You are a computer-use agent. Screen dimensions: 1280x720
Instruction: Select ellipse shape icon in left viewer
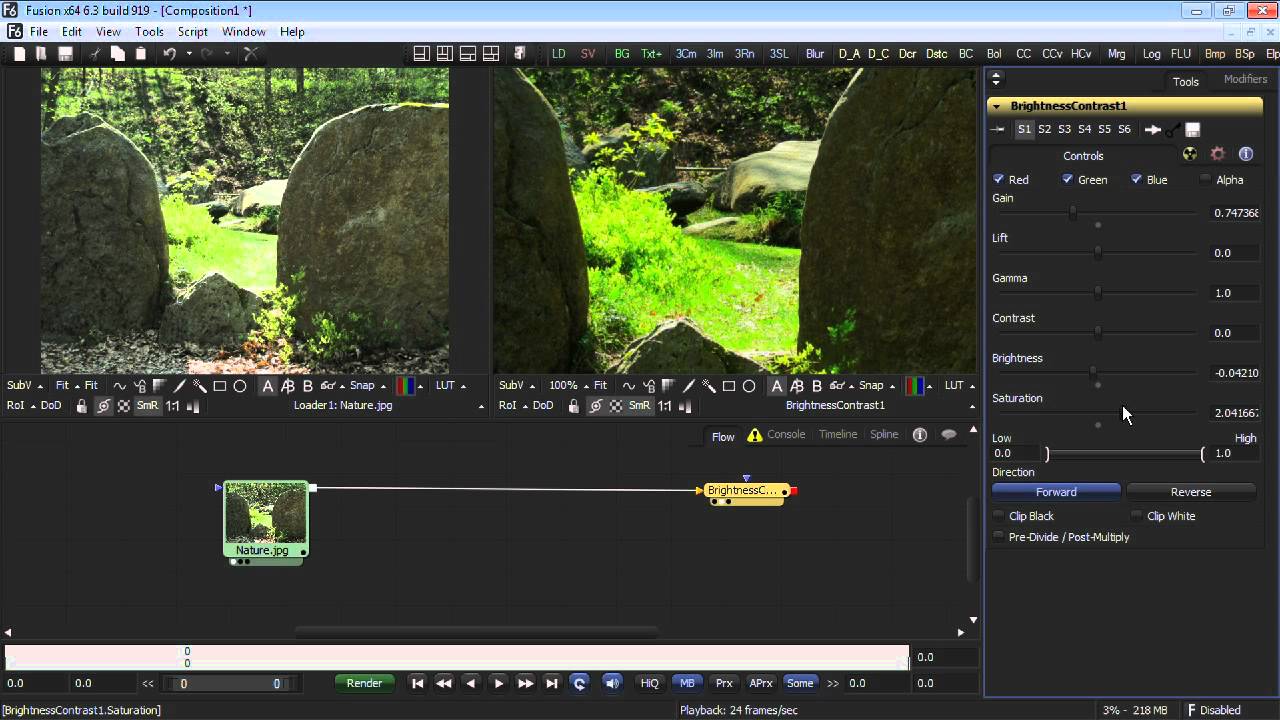coord(240,386)
